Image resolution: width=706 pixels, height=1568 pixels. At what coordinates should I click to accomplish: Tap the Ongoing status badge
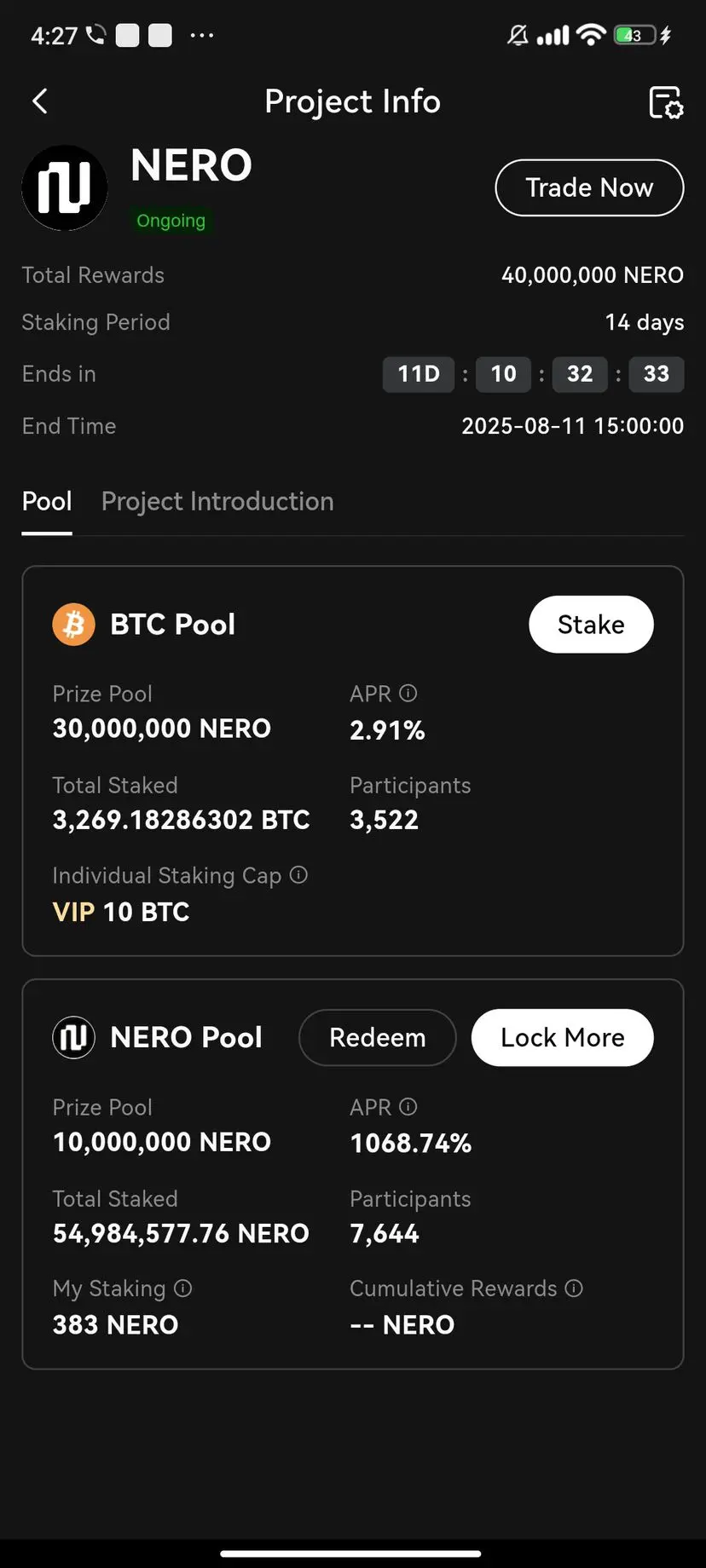(171, 221)
